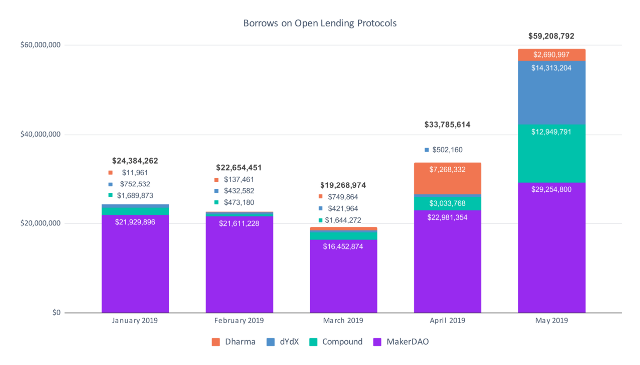Viewport: 640px width, 365px height.
Task: Click the April 2019 Compound $3,033,768 segment
Action: pyautogui.click(x=447, y=203)
